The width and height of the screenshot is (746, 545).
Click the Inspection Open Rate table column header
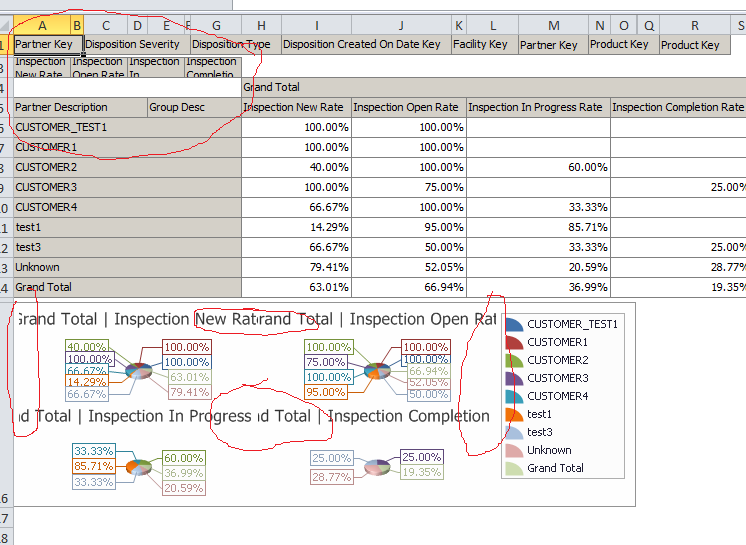(409, 107)
